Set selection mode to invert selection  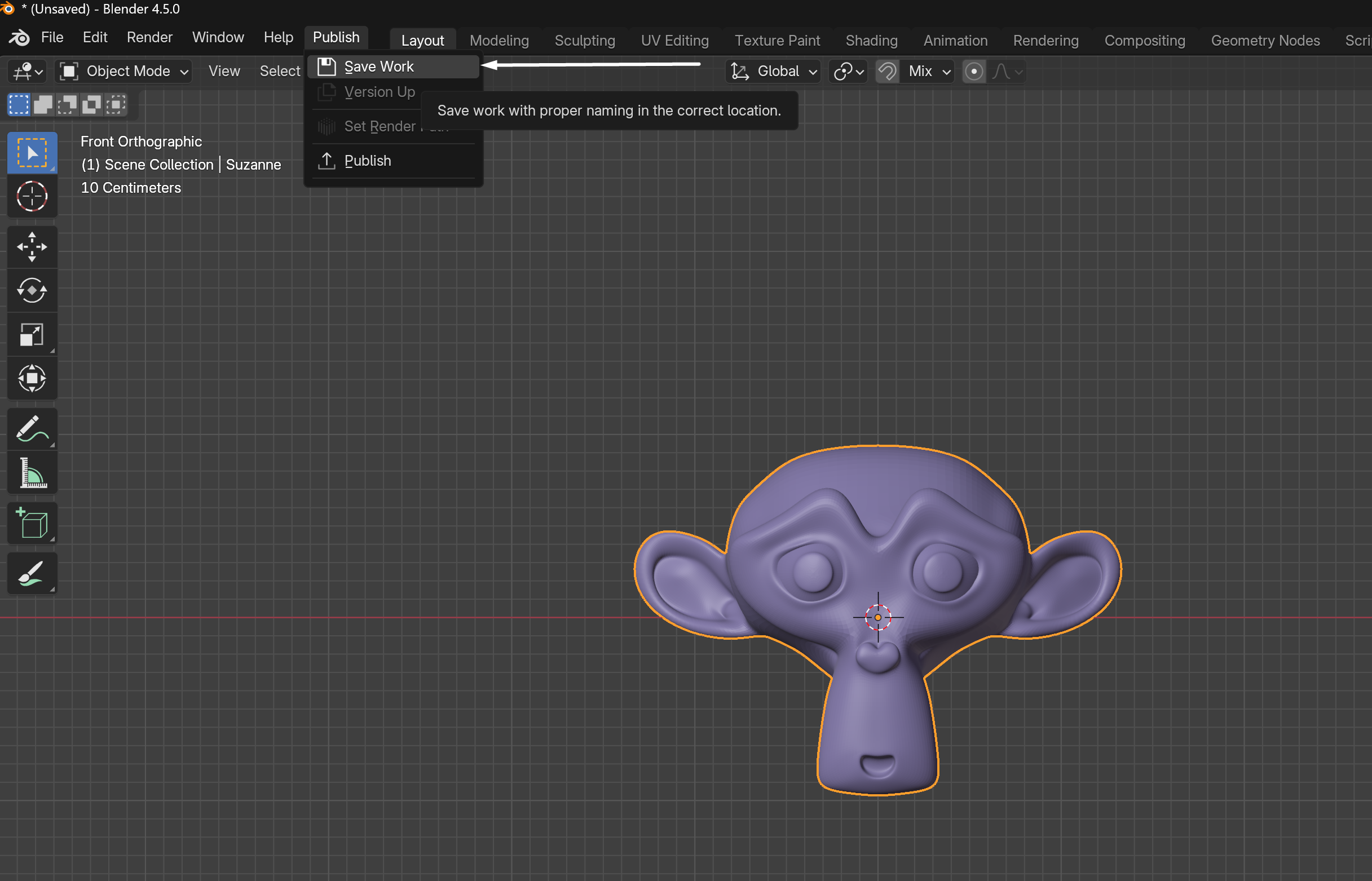click(x=91, y=105)
